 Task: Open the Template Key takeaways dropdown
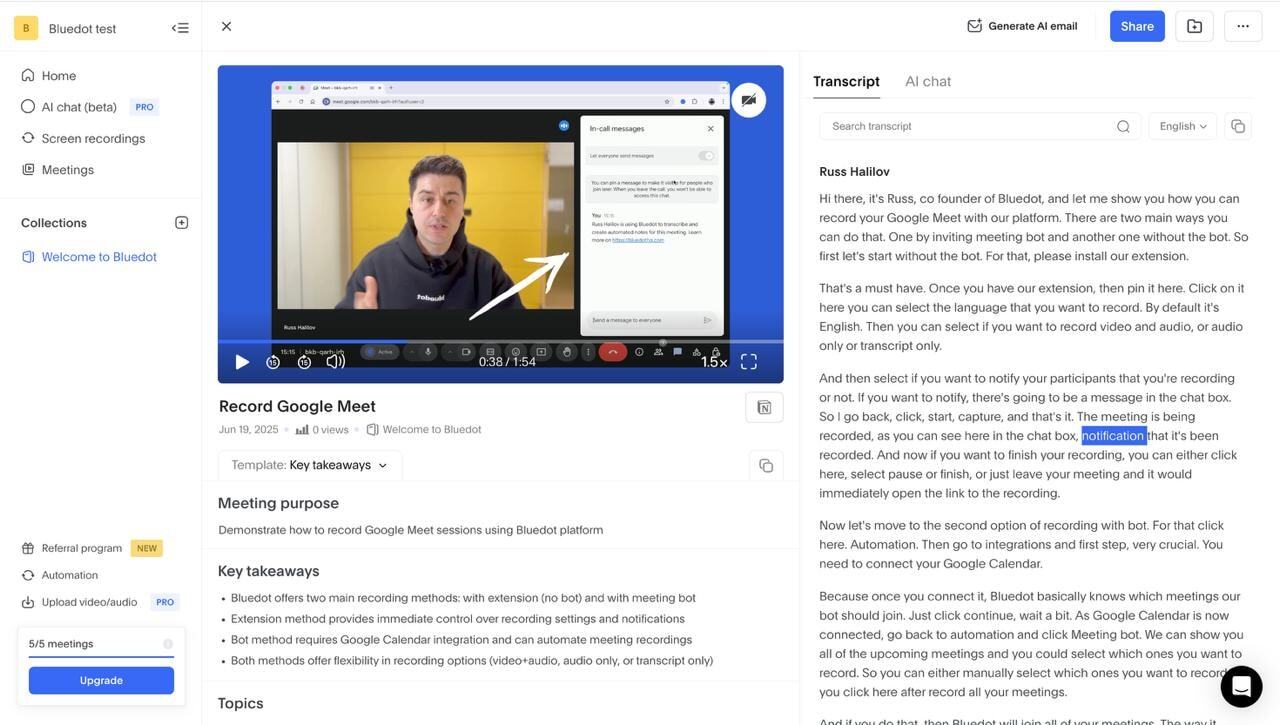310,465
